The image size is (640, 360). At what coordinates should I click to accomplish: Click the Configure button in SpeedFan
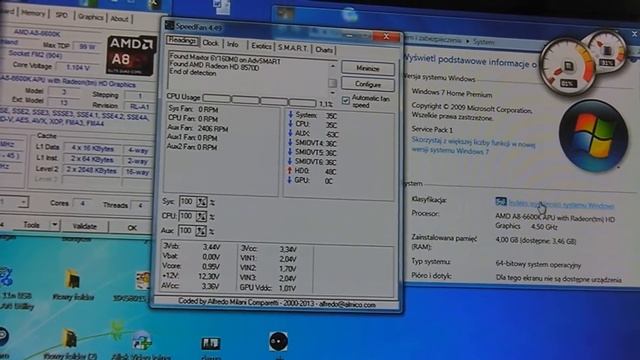tap(368, 84)
